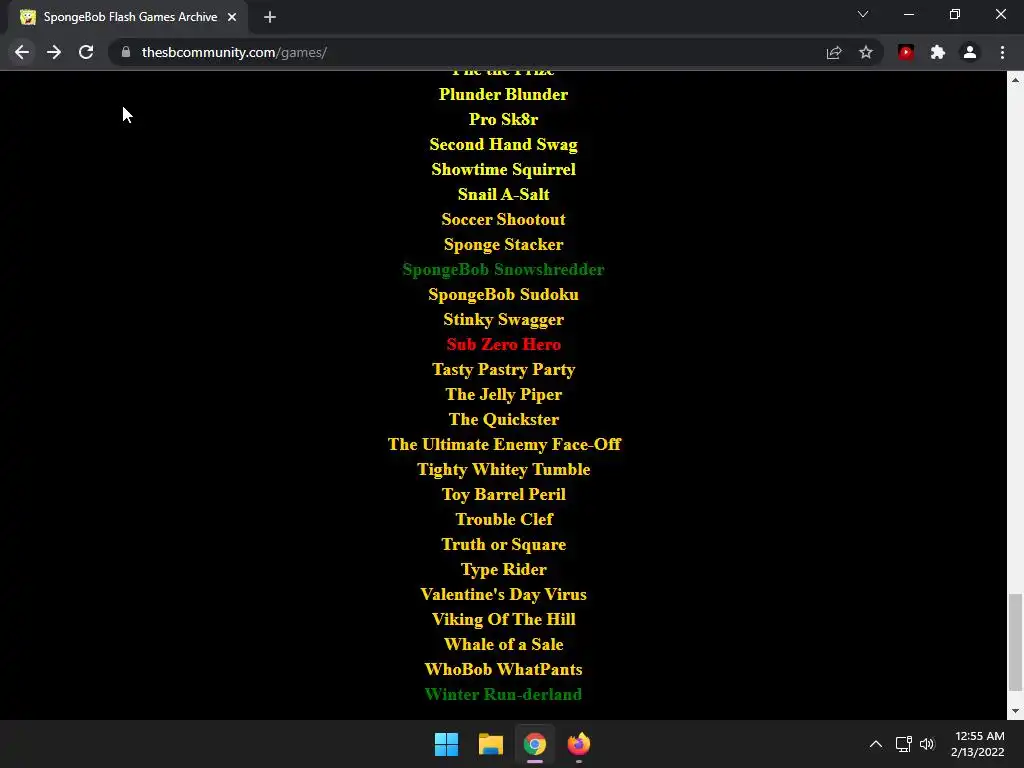Open Toy Barrel Peril

(504, 494)
